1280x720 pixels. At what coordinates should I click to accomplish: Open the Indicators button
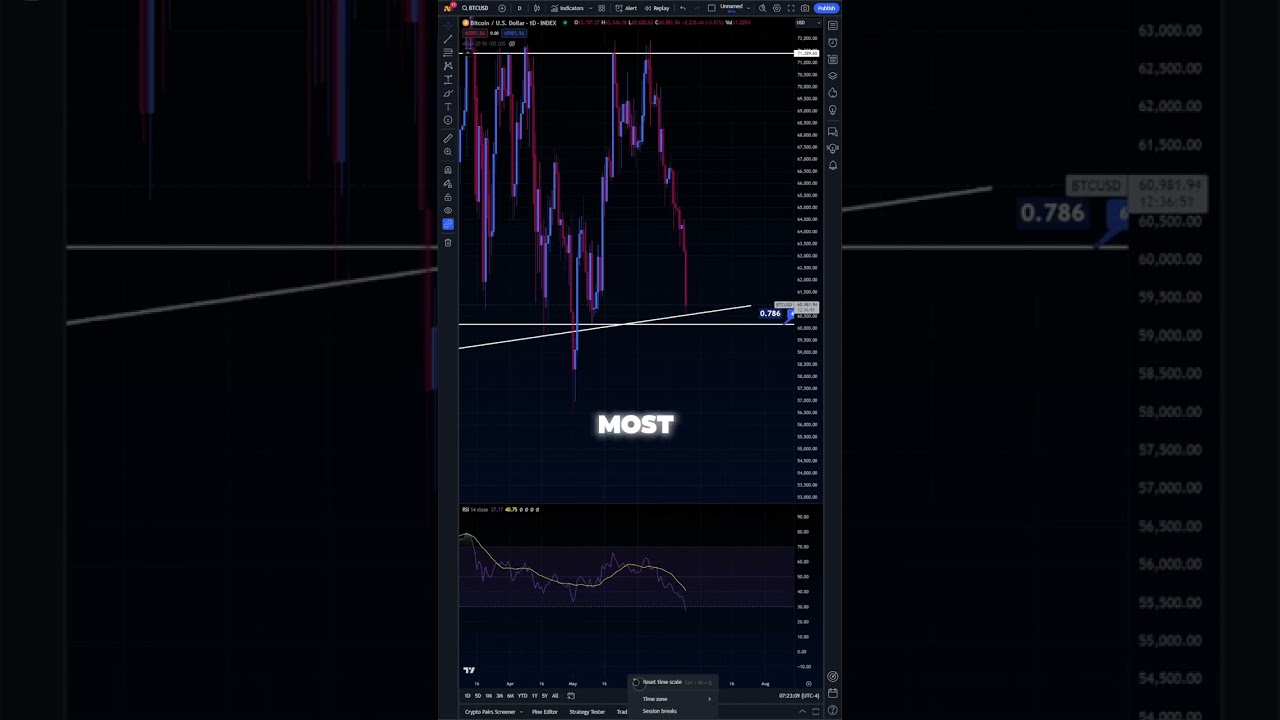(567, 8)
